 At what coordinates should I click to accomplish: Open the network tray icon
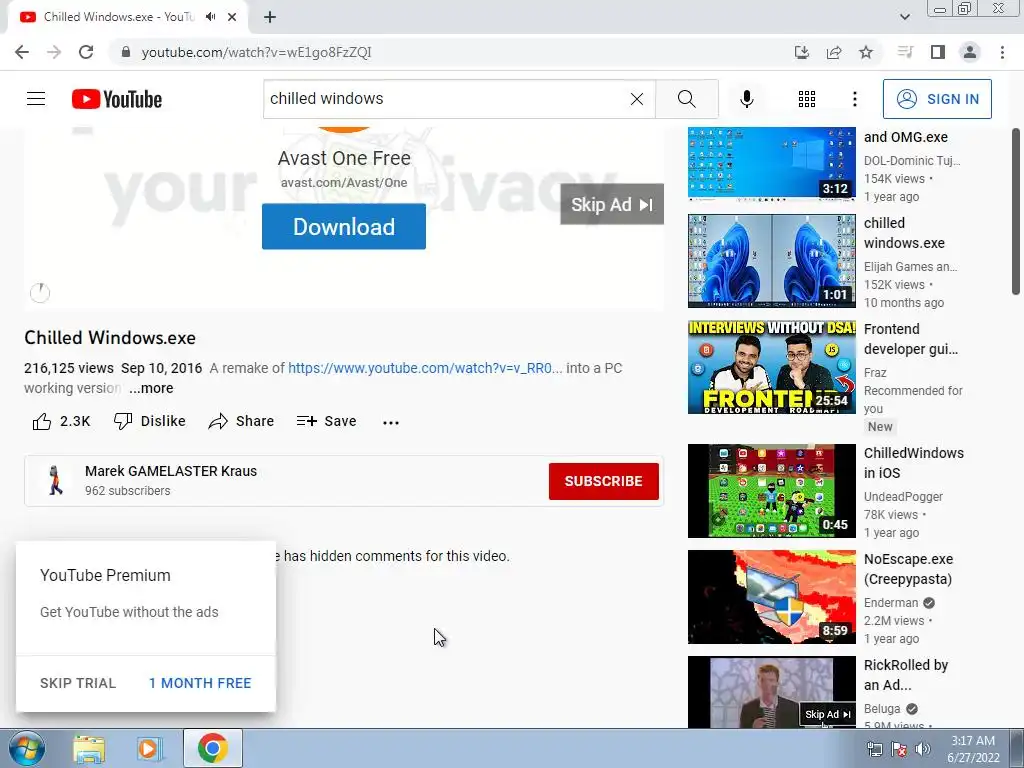tap(874, 749)
